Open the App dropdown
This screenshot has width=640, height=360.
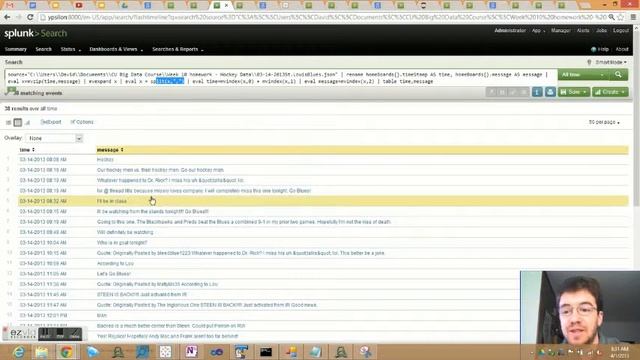pos(538,31)
